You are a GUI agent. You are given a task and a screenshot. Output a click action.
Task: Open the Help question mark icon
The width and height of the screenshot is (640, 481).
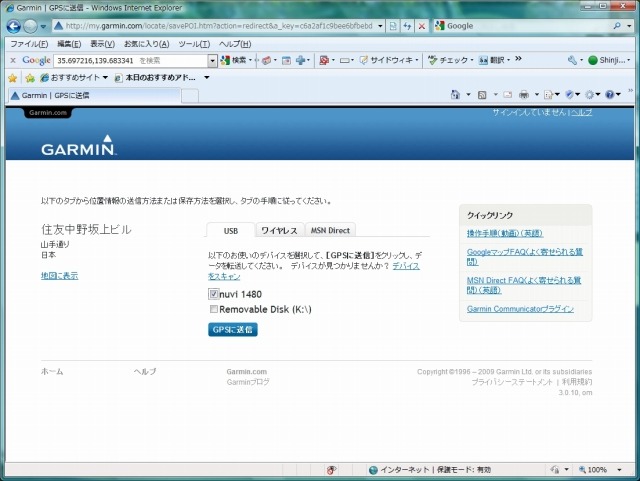point(613,95)
